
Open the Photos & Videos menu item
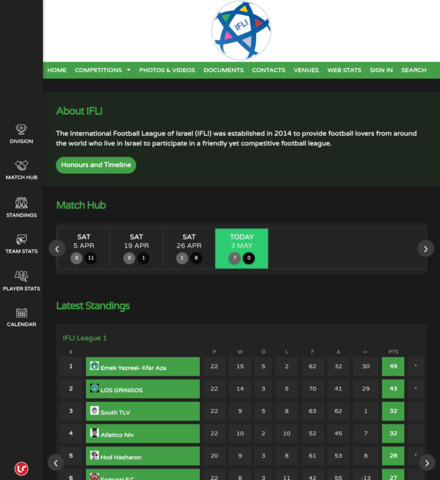[167, 70]
